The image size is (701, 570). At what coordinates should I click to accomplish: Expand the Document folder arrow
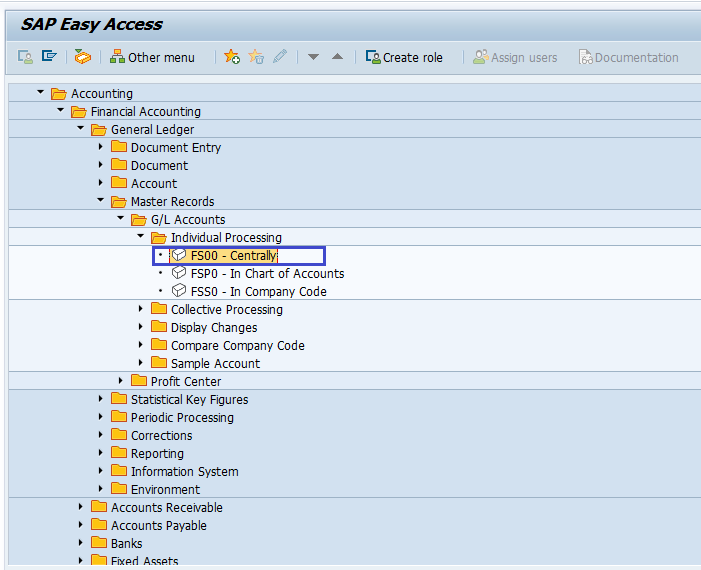point(101,165)
